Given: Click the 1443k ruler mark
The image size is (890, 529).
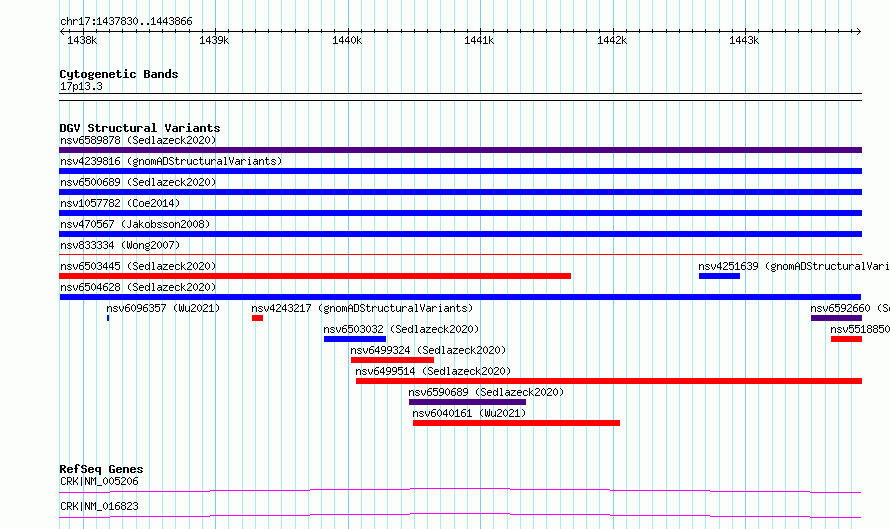Looking at the screenshot, I should [x=744, y=40].
